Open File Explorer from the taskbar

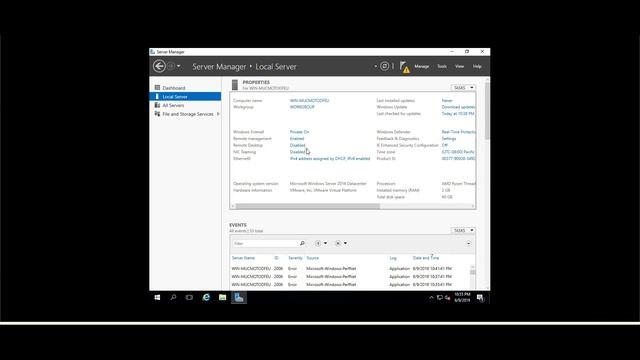coord(222,298)
